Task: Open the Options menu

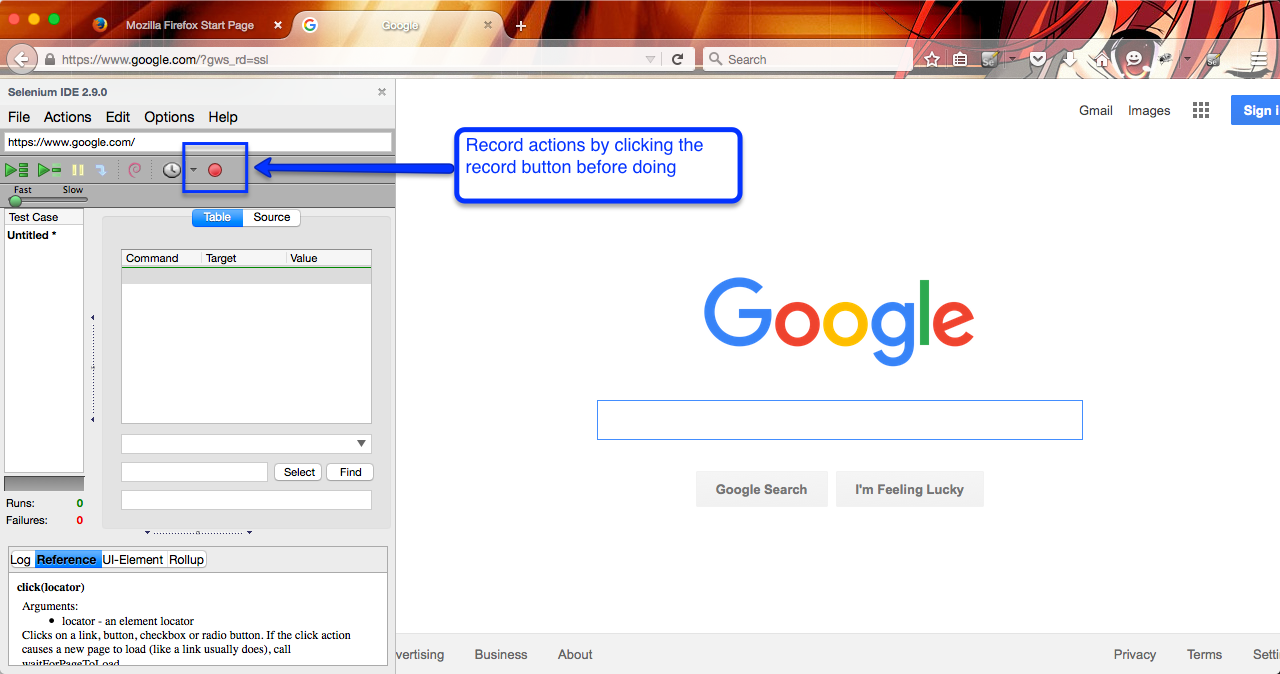Action: click(x=169, y=117)
